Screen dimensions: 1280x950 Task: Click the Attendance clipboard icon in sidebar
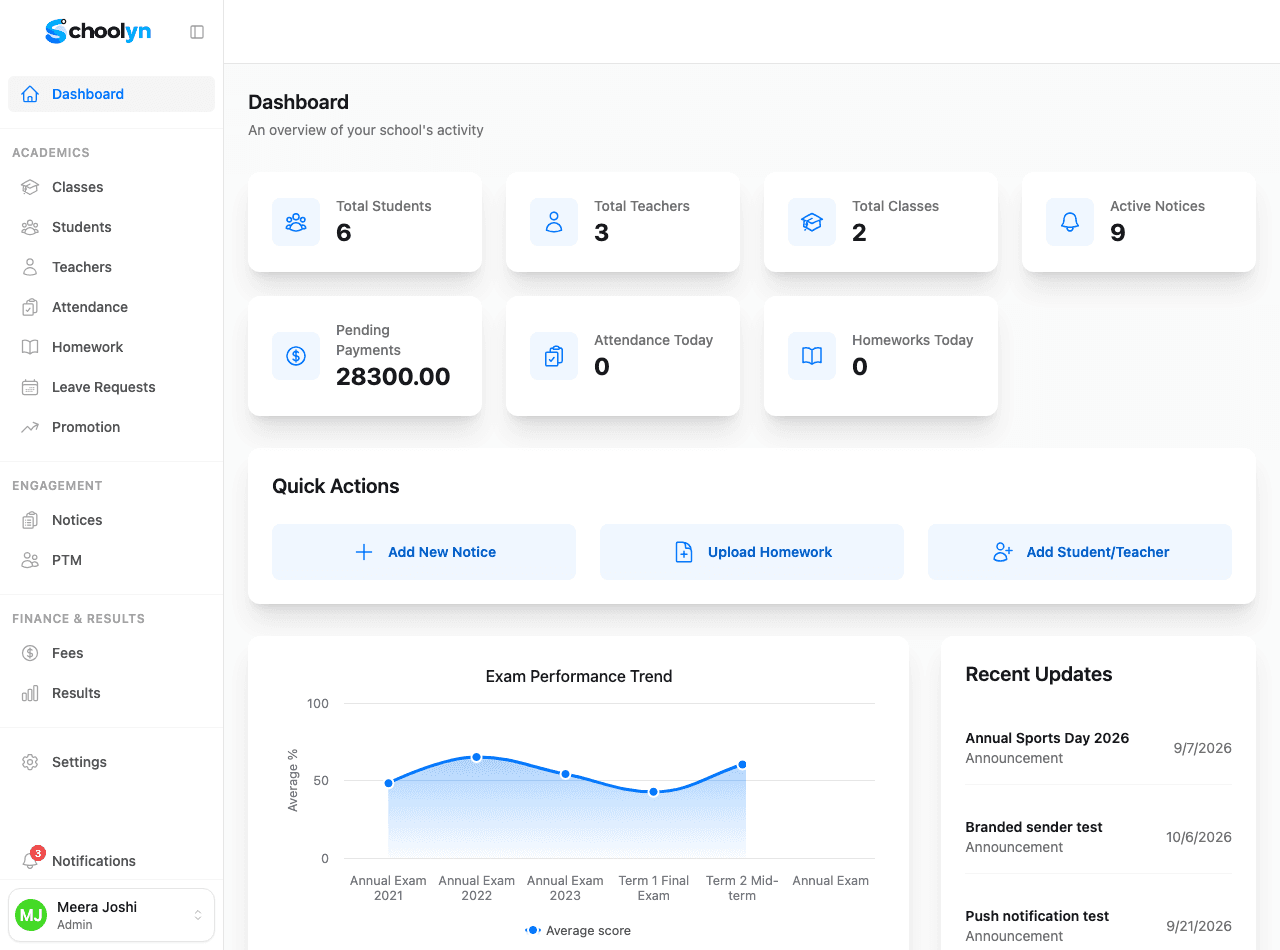(x=30, y=307)
